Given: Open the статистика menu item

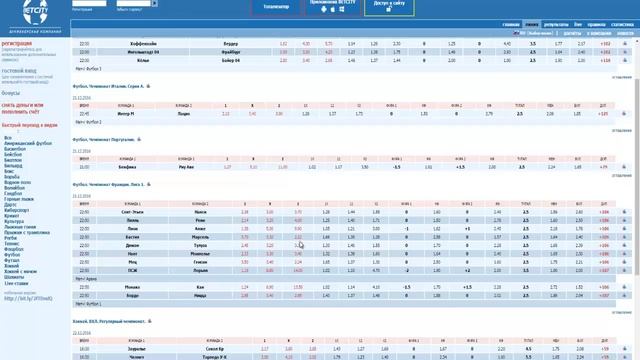Looking at the screenshot, I should [622, 24].
